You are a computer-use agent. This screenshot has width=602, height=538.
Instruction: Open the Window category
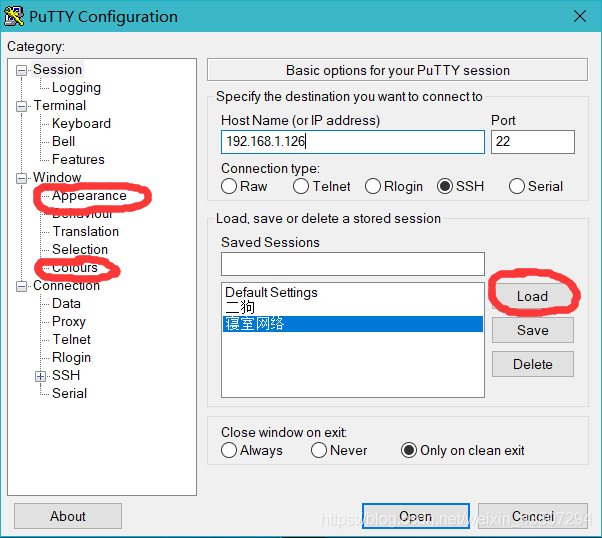click(x=57, y=177)
